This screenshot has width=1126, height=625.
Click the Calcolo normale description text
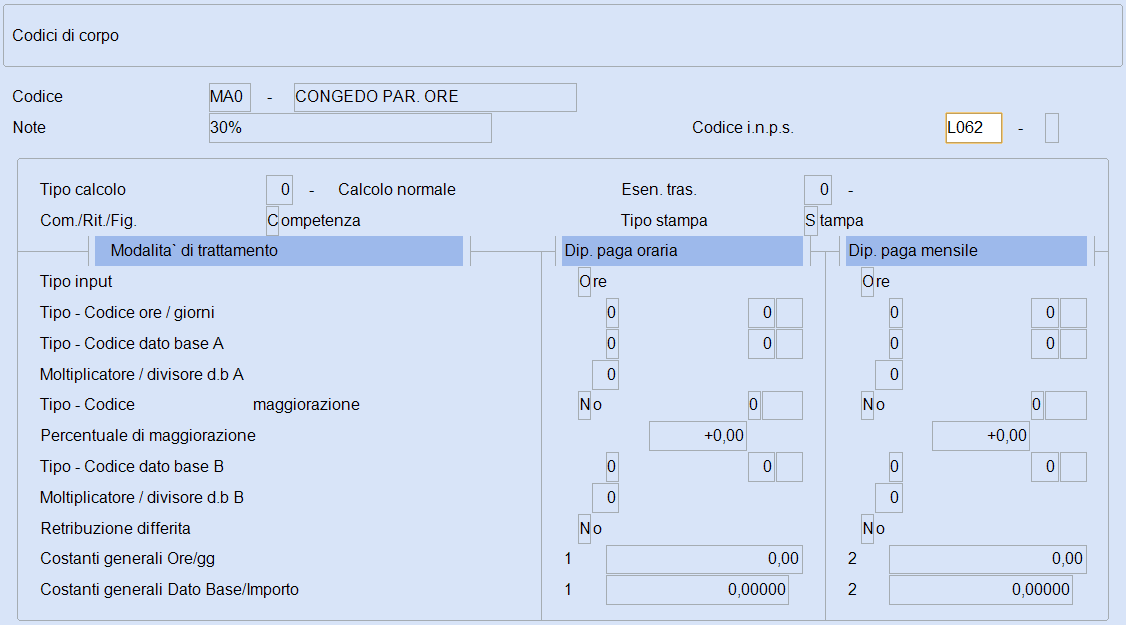(x=397, y=190)
